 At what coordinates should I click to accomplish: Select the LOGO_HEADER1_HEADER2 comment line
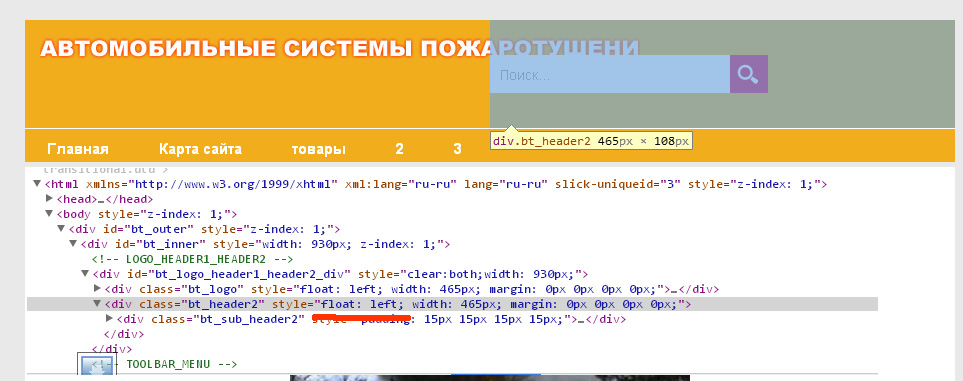pyautogui.click(x=192, y=259)
